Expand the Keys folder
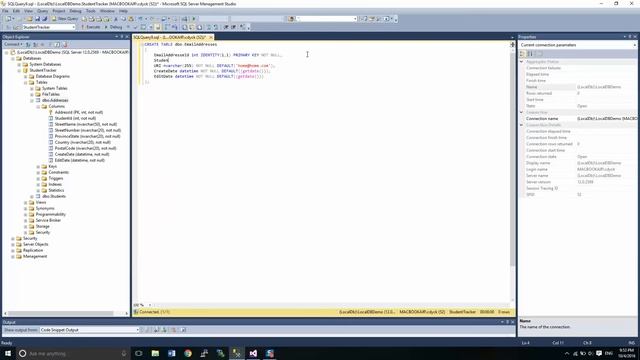The height and width of the screenshot is (360, 640). coord(38,166)
